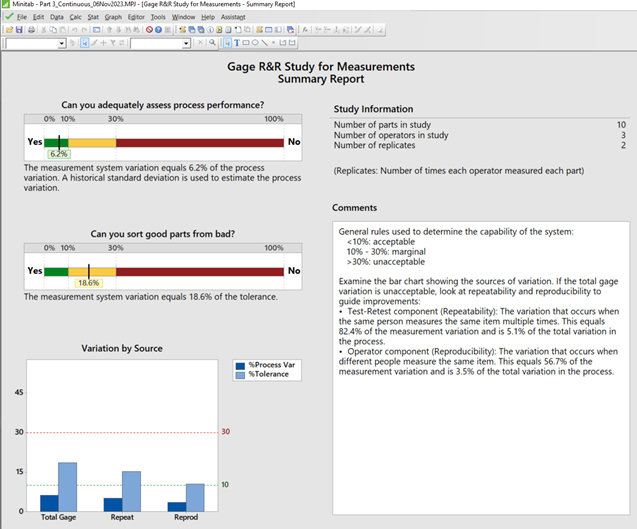Click the Save Project floppy disk icon
This screenshot has width=637, height=529.
pyautogui.click(x=19, y=30)
